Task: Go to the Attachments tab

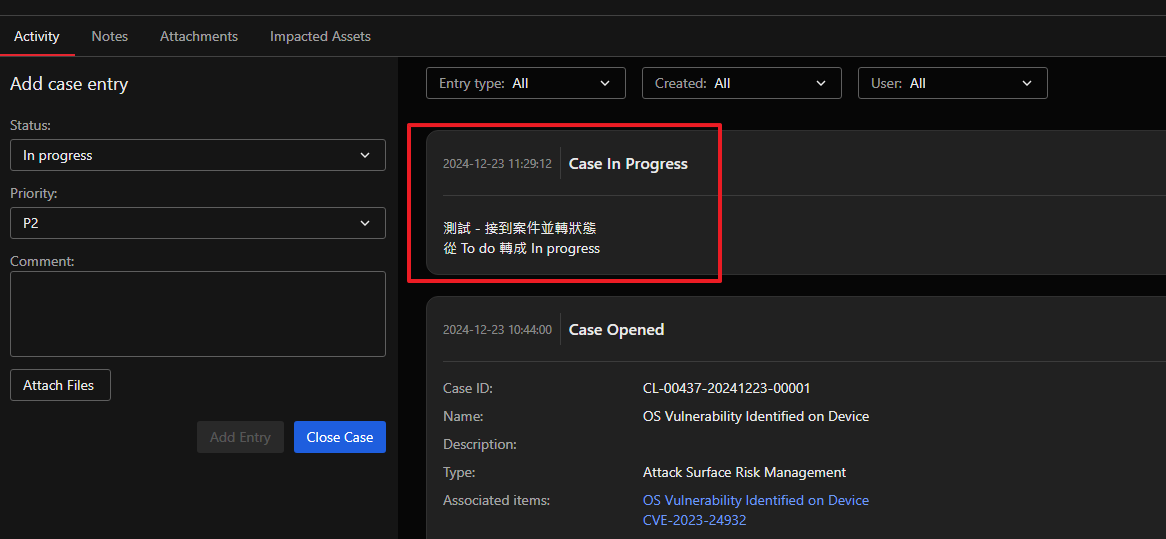Action: click(199, 36)
